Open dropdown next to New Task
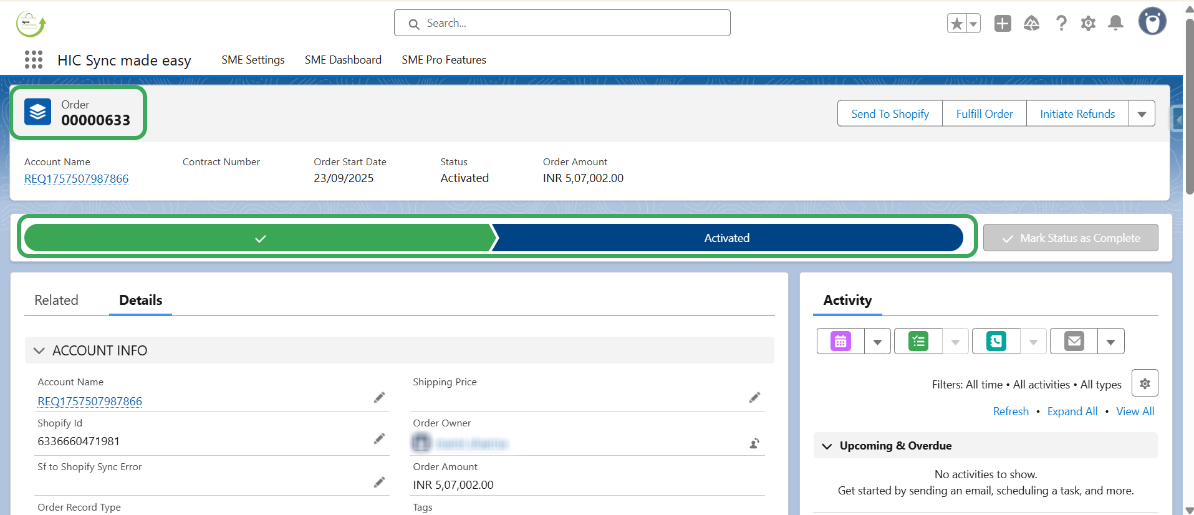This screenshot has height=515, width=1194. pos(955,341)
